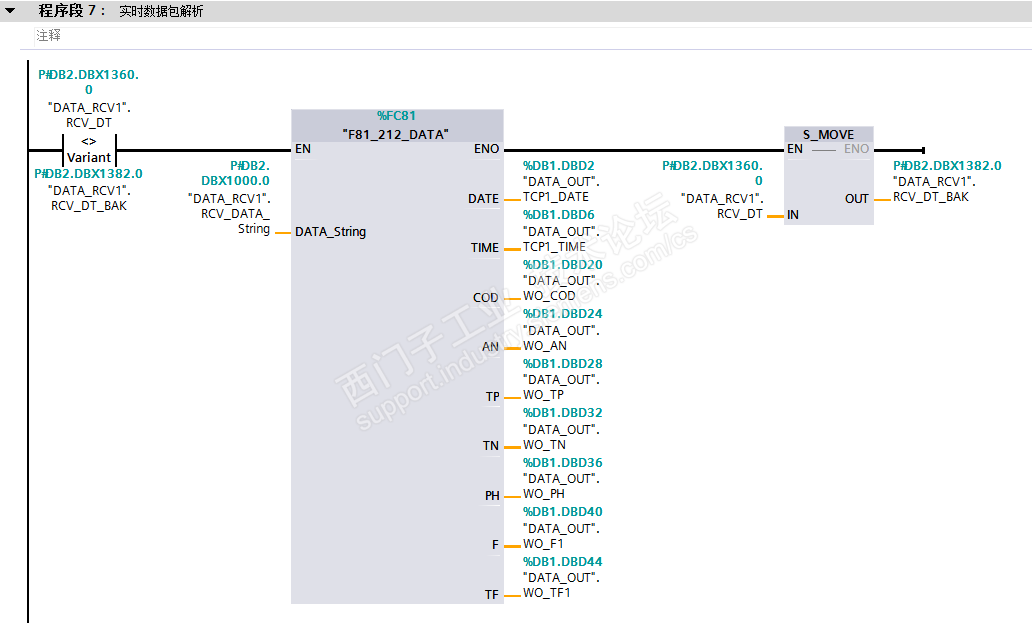Click RCV_DT_BAK operand below Variant contact
Screen dimensions: 1032x623
coord(89,206)
